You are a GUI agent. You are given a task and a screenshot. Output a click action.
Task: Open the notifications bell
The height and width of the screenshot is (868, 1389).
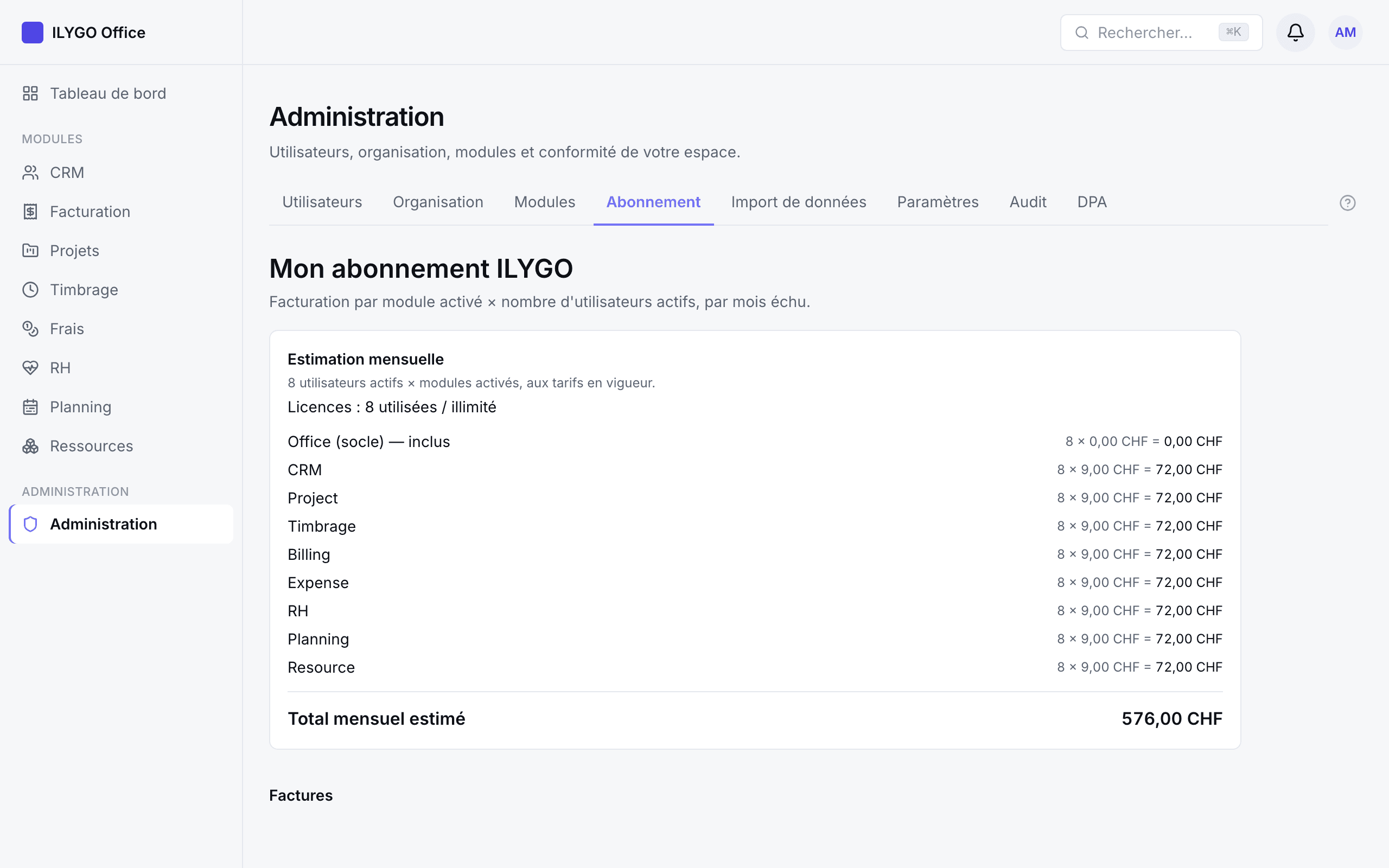(1295, 32)
